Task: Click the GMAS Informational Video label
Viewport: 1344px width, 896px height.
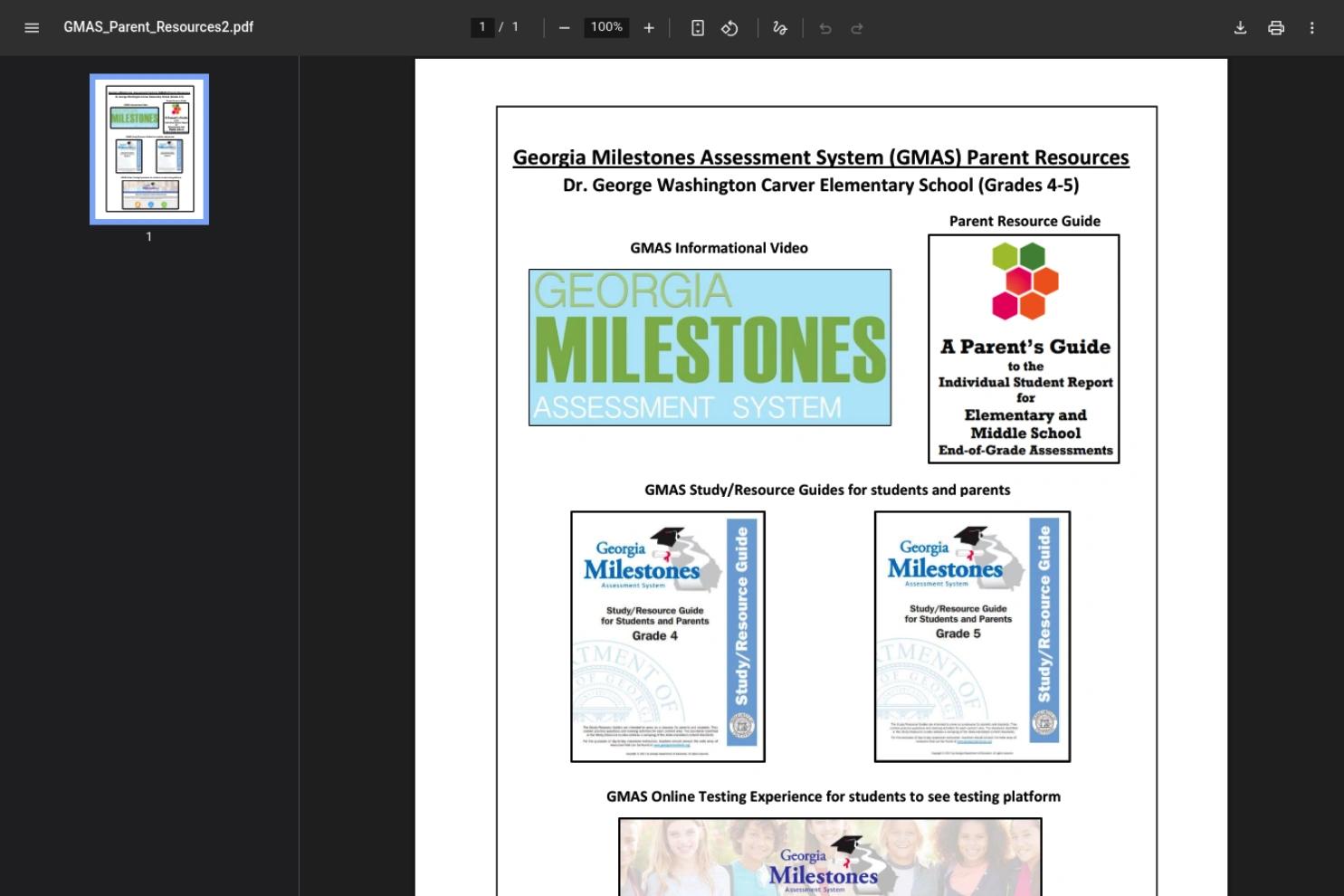Action: [720, 248]
